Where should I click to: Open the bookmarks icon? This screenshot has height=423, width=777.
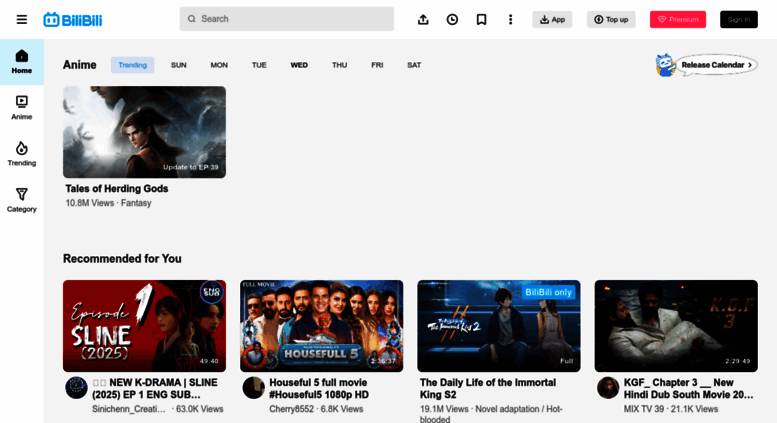(481, 19)
